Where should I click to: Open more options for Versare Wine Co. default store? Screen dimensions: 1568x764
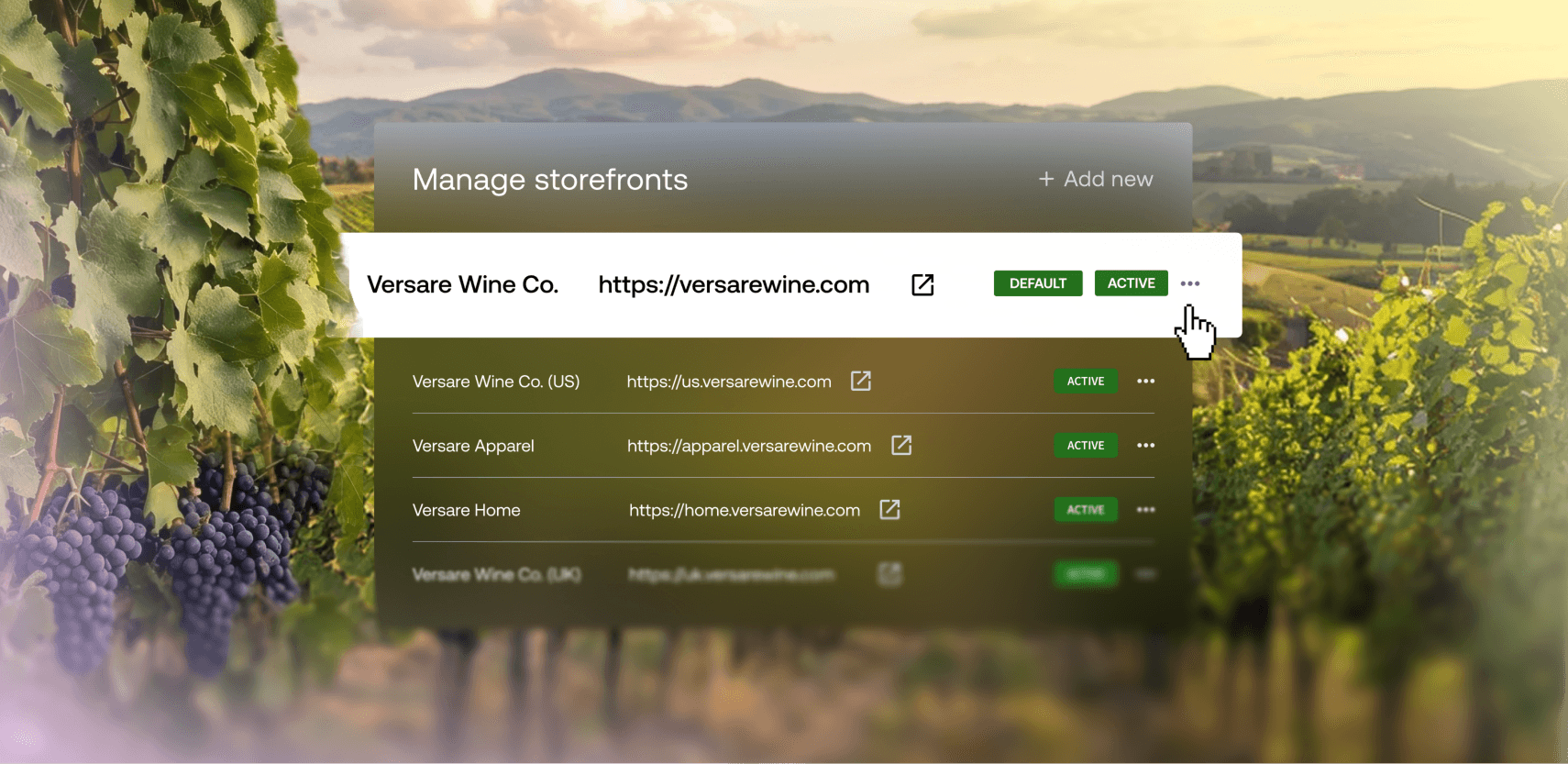pos(1190,283)
